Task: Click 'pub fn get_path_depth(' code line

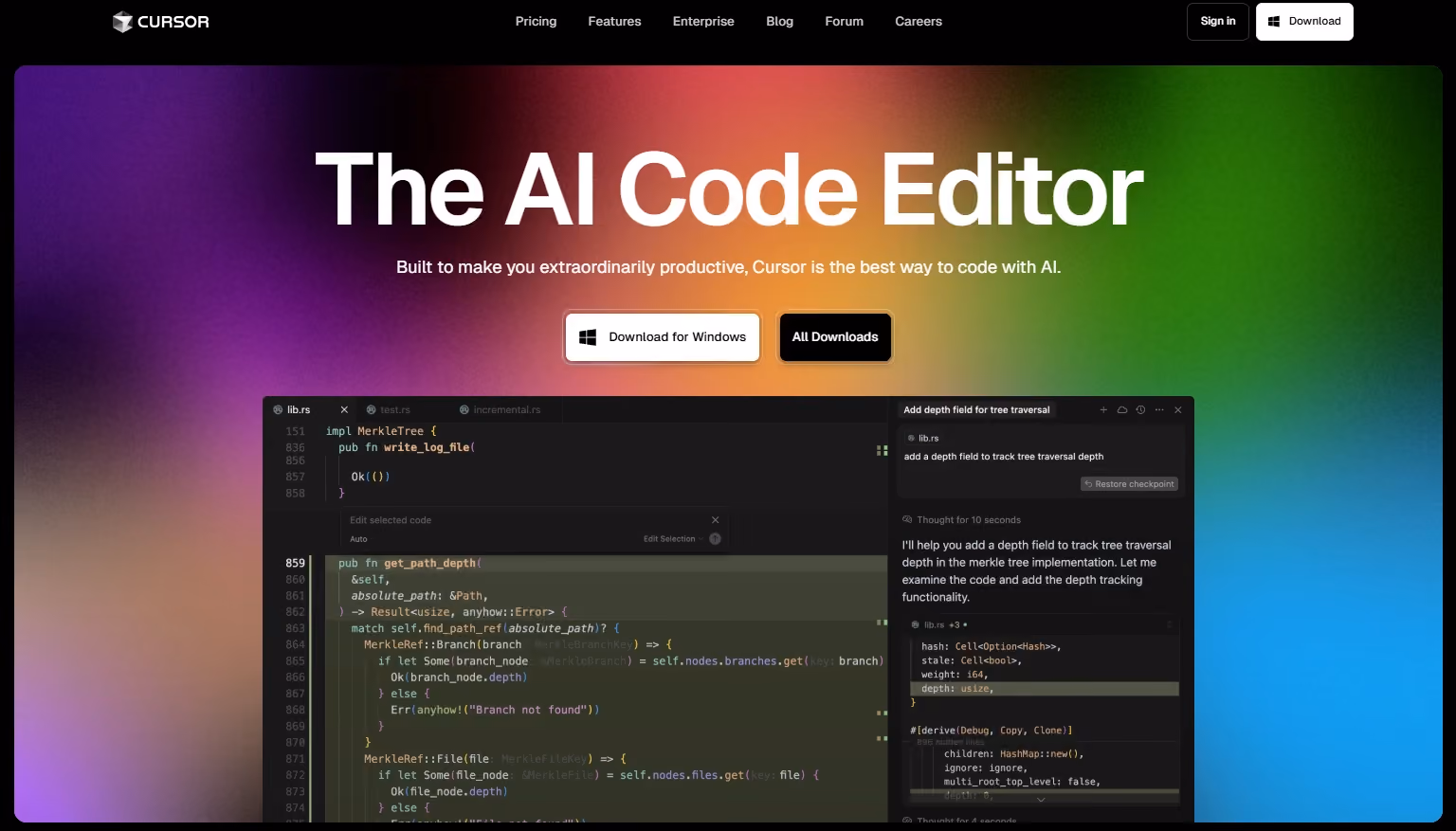Action: pyautogui.click(x=409, y=563)
